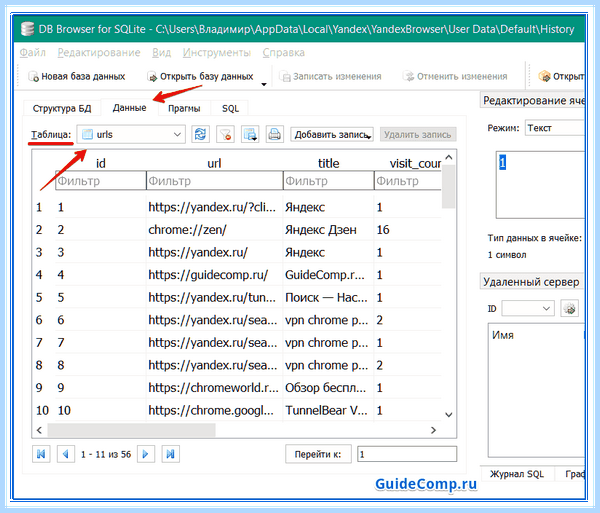Sort by the url column header

214,163
